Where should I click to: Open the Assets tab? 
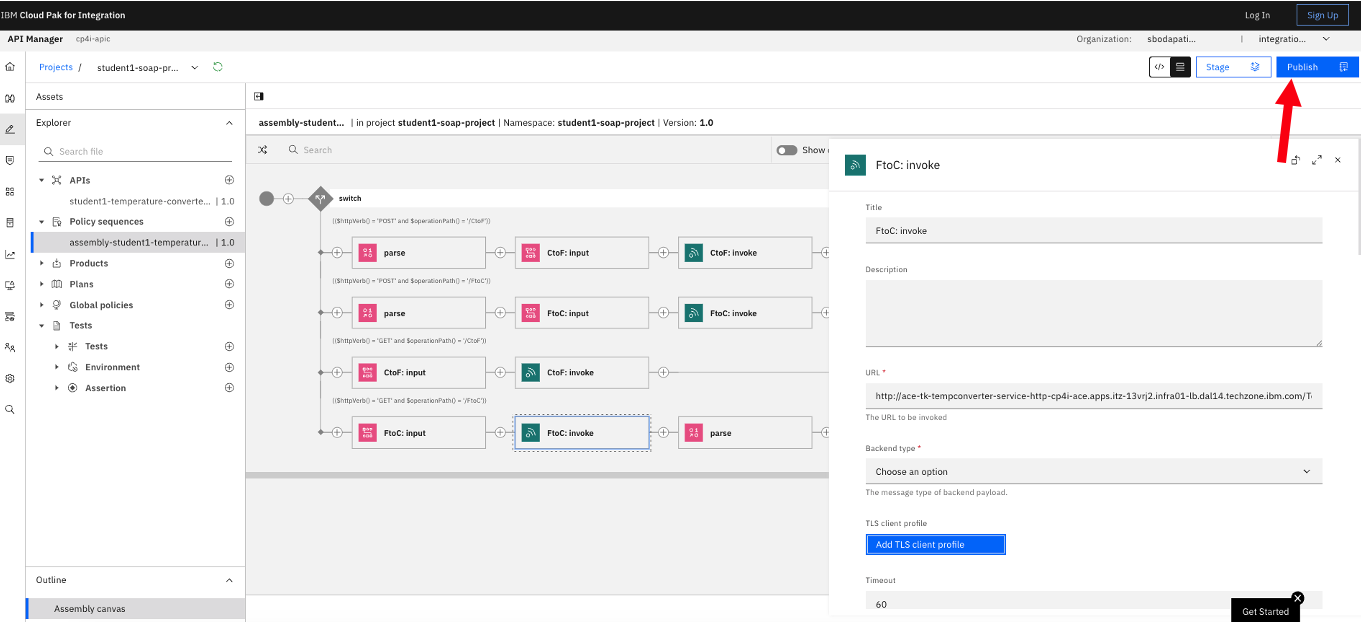(50, 97)
